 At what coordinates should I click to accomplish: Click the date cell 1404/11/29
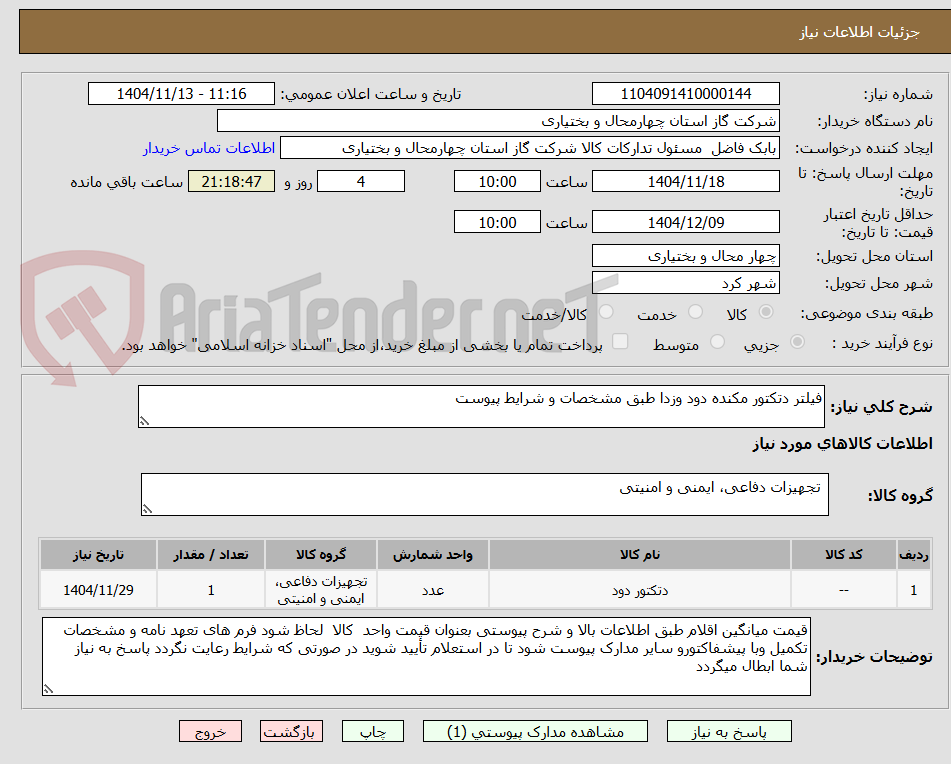[98, 590]
